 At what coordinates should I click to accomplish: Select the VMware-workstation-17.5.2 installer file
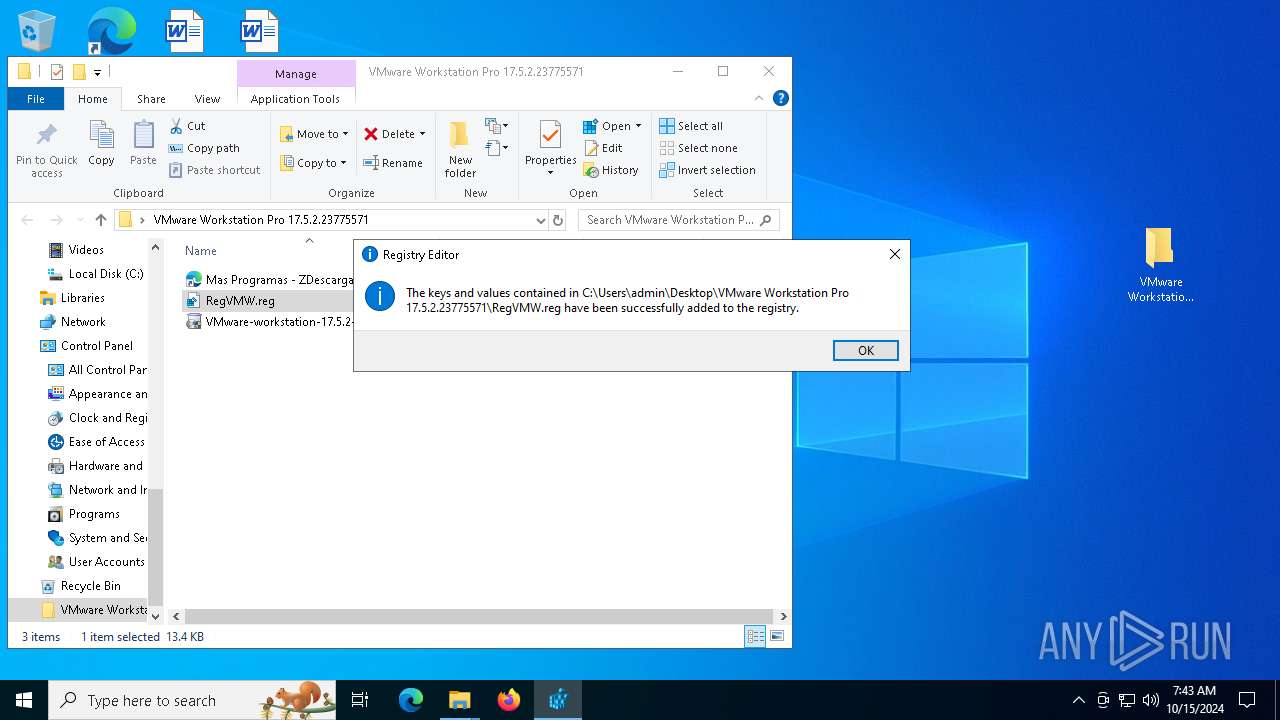pos(269,322)
